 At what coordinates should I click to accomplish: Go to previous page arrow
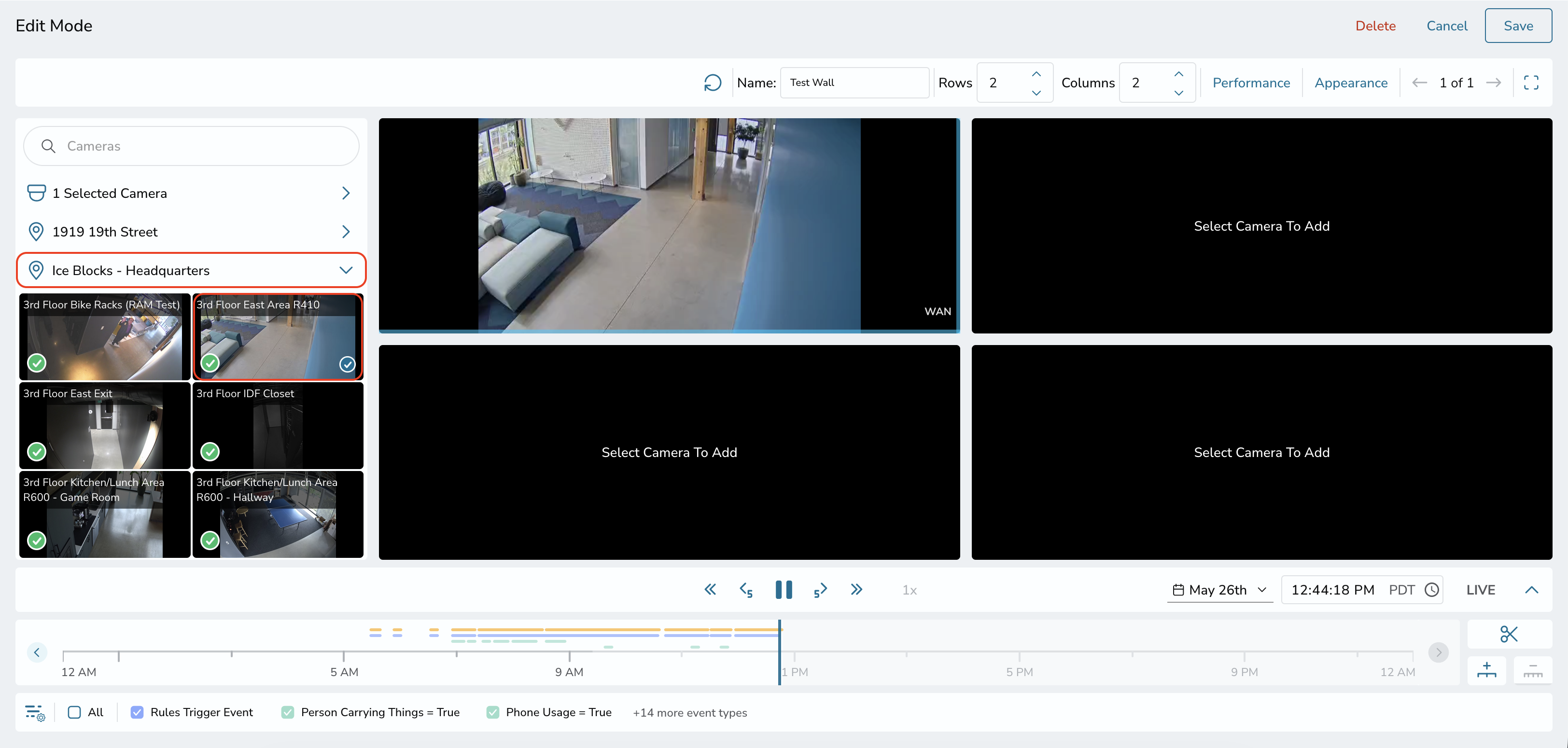point(1419,83)
